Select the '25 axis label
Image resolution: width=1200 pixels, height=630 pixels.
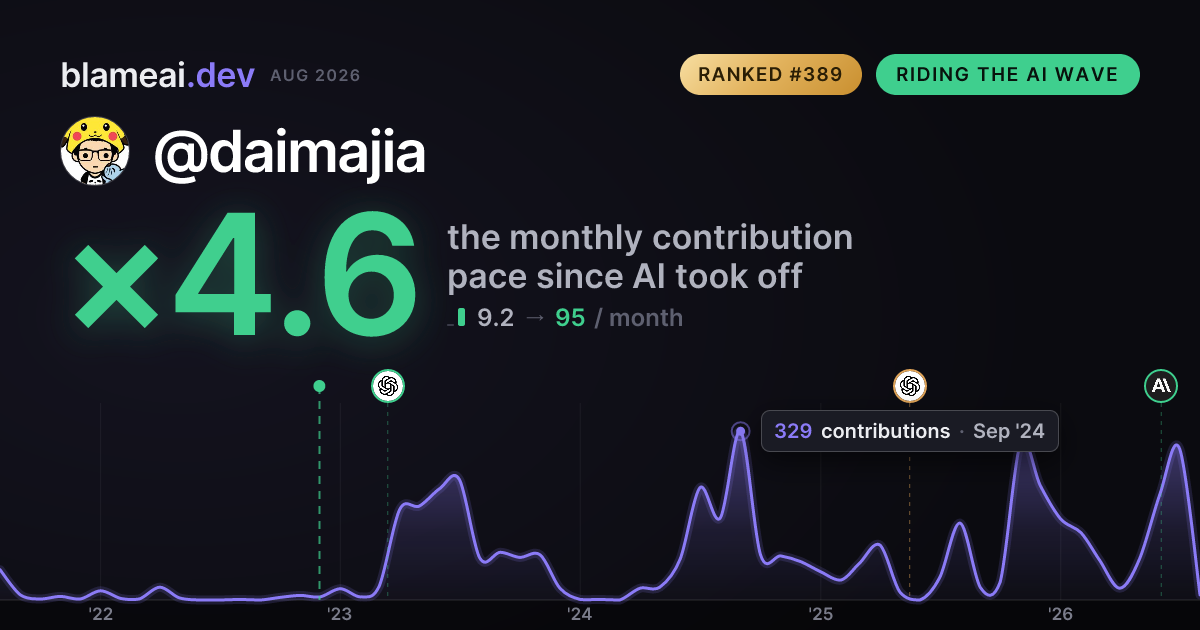[x=820, y=614]
